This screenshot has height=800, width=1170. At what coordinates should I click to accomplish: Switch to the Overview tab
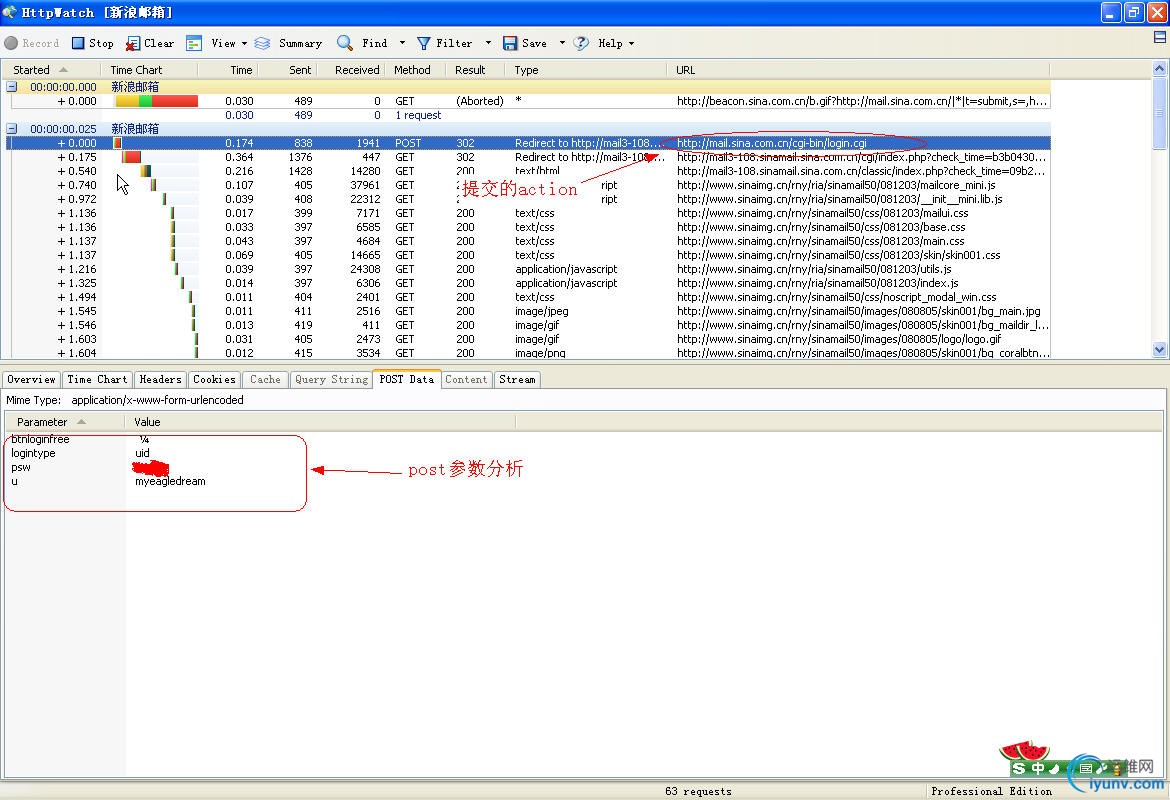31,379
